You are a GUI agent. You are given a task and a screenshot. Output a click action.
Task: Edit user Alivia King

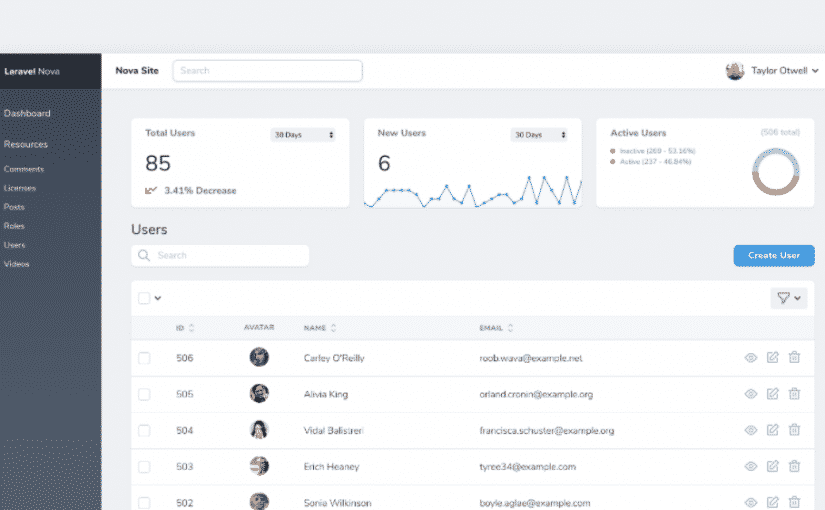tap(772, 393)
